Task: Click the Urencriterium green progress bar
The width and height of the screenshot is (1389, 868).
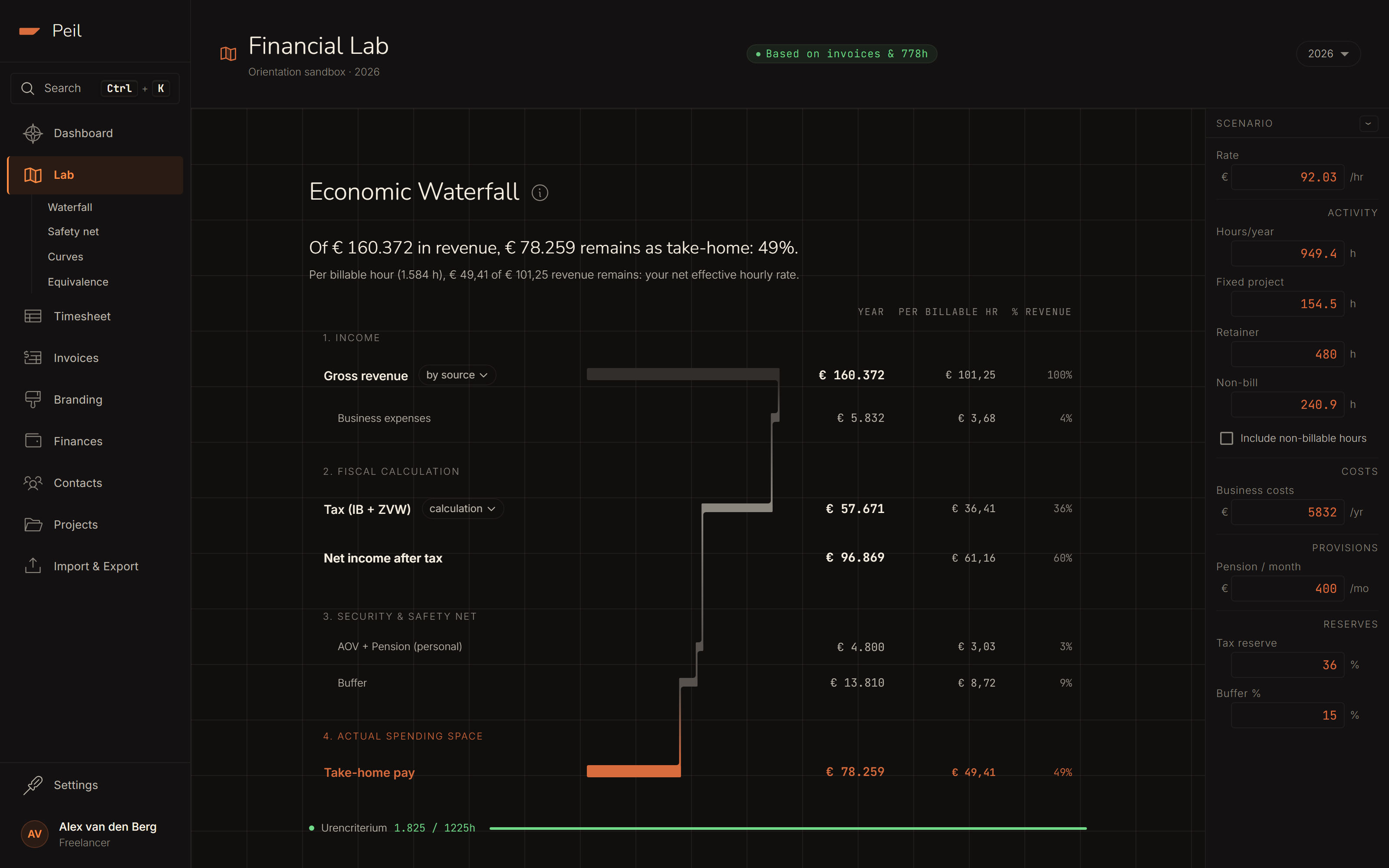Action: pos(787,829)
